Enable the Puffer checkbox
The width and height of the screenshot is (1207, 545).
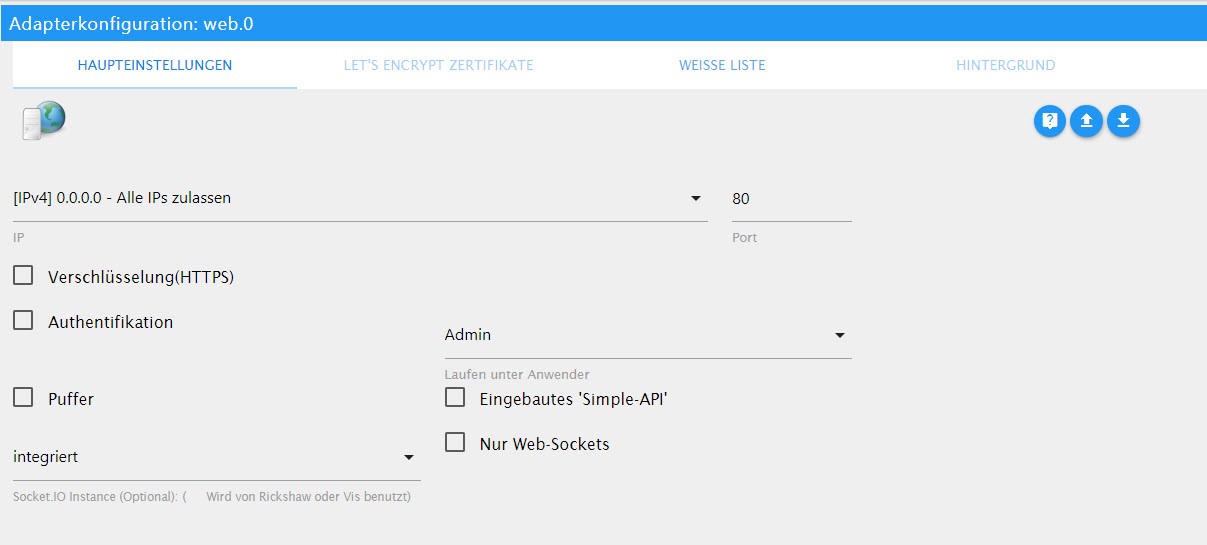point(23,398)
